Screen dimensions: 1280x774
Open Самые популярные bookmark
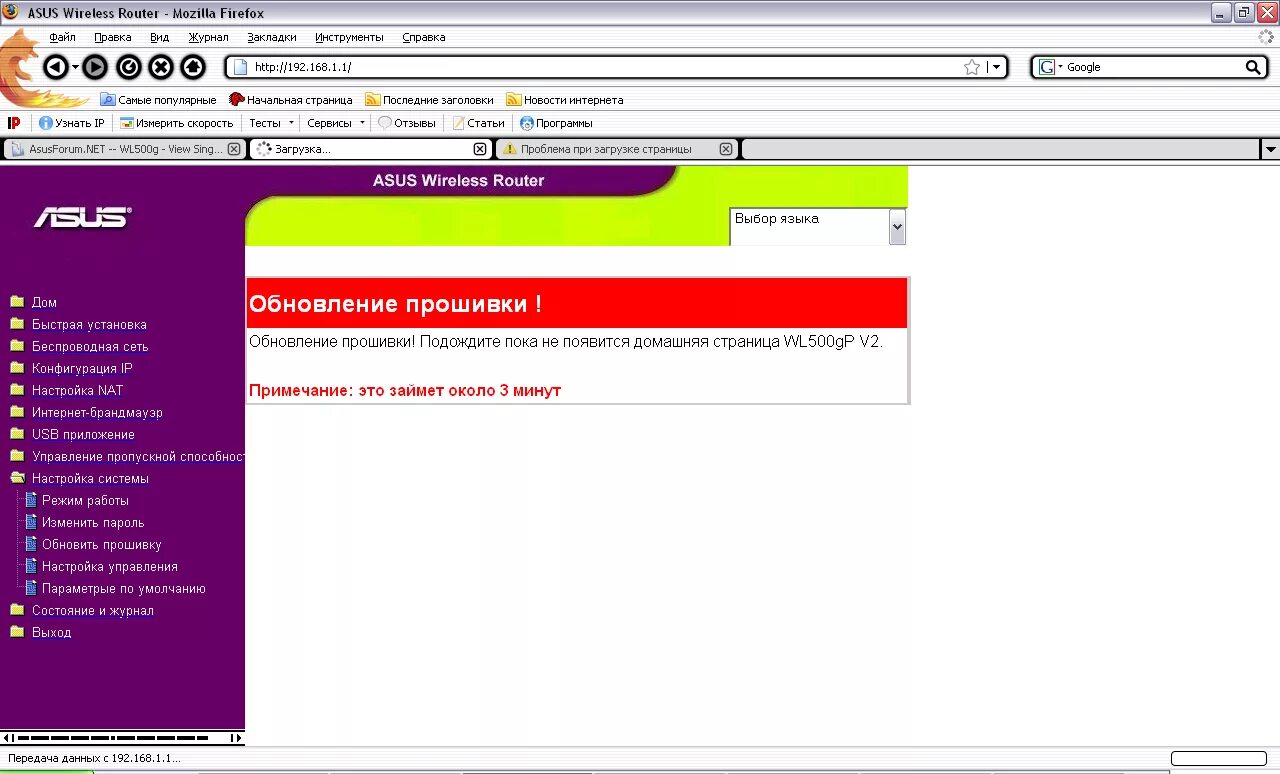158,100
